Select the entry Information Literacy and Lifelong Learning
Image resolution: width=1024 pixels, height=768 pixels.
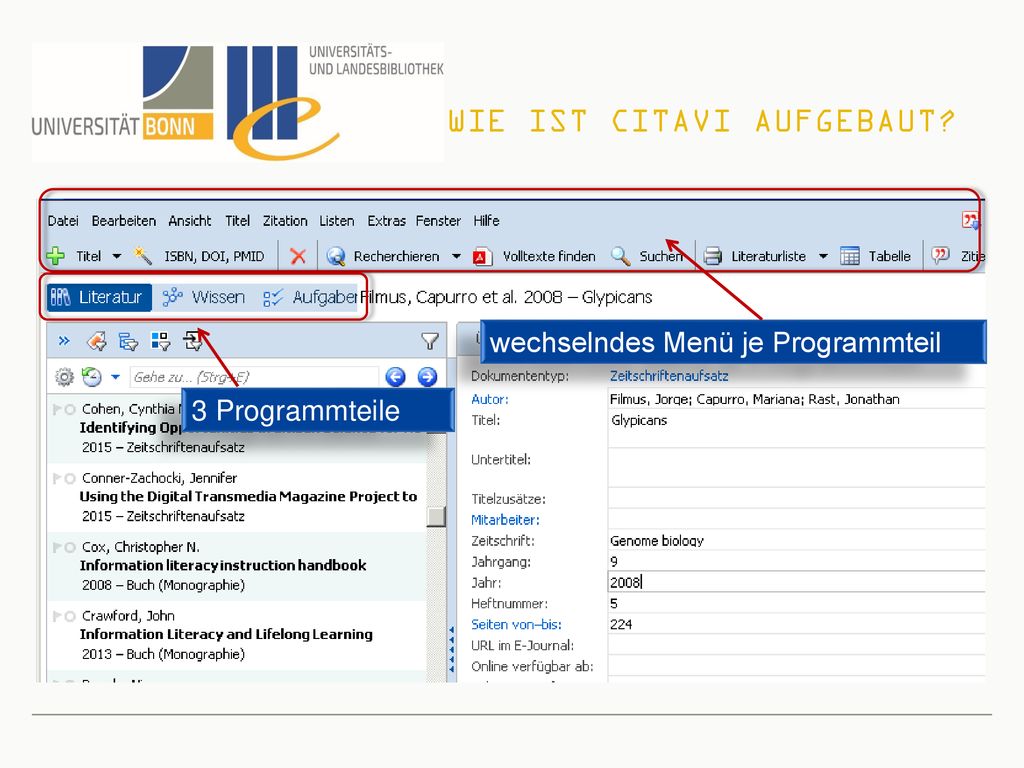(236, 635)
